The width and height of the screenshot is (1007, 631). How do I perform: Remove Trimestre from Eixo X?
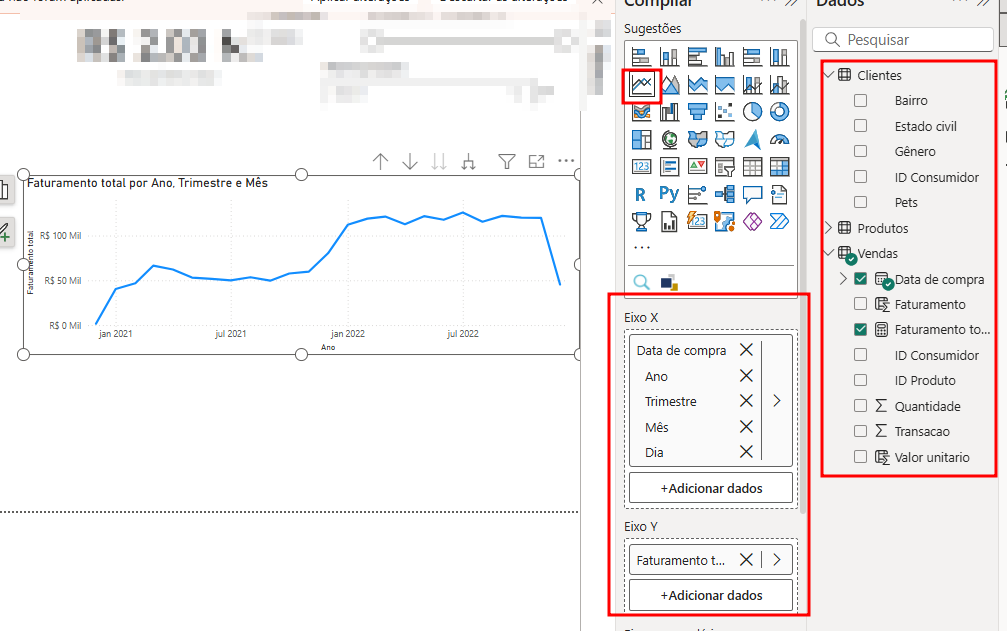[746, 401]
